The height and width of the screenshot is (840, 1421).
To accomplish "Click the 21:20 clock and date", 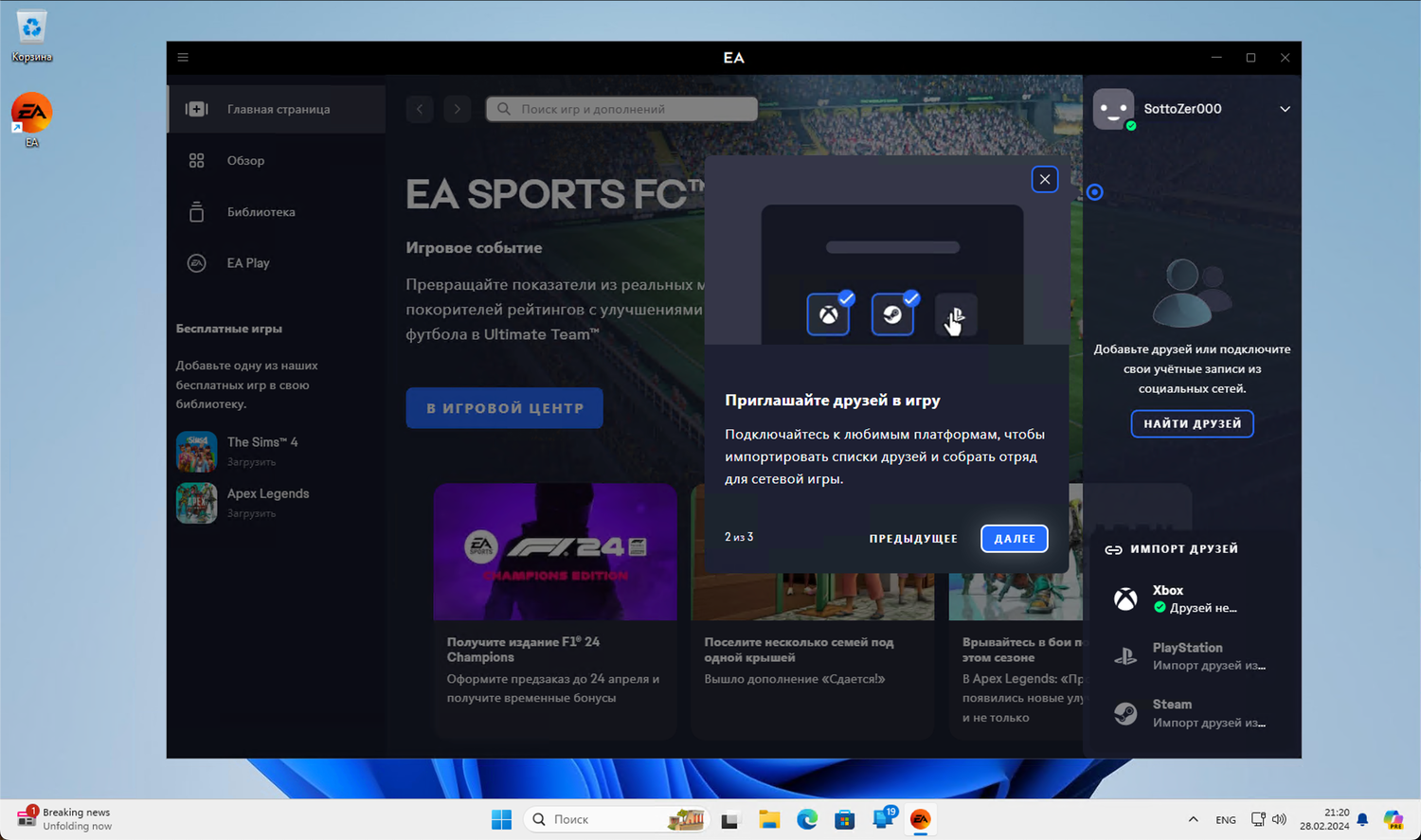I will tap(1324, 819).
